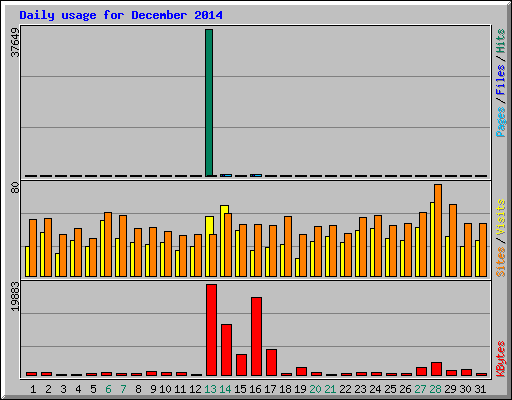Click day label 16 on the x-axis
The image size is (512, 400).
255,389
